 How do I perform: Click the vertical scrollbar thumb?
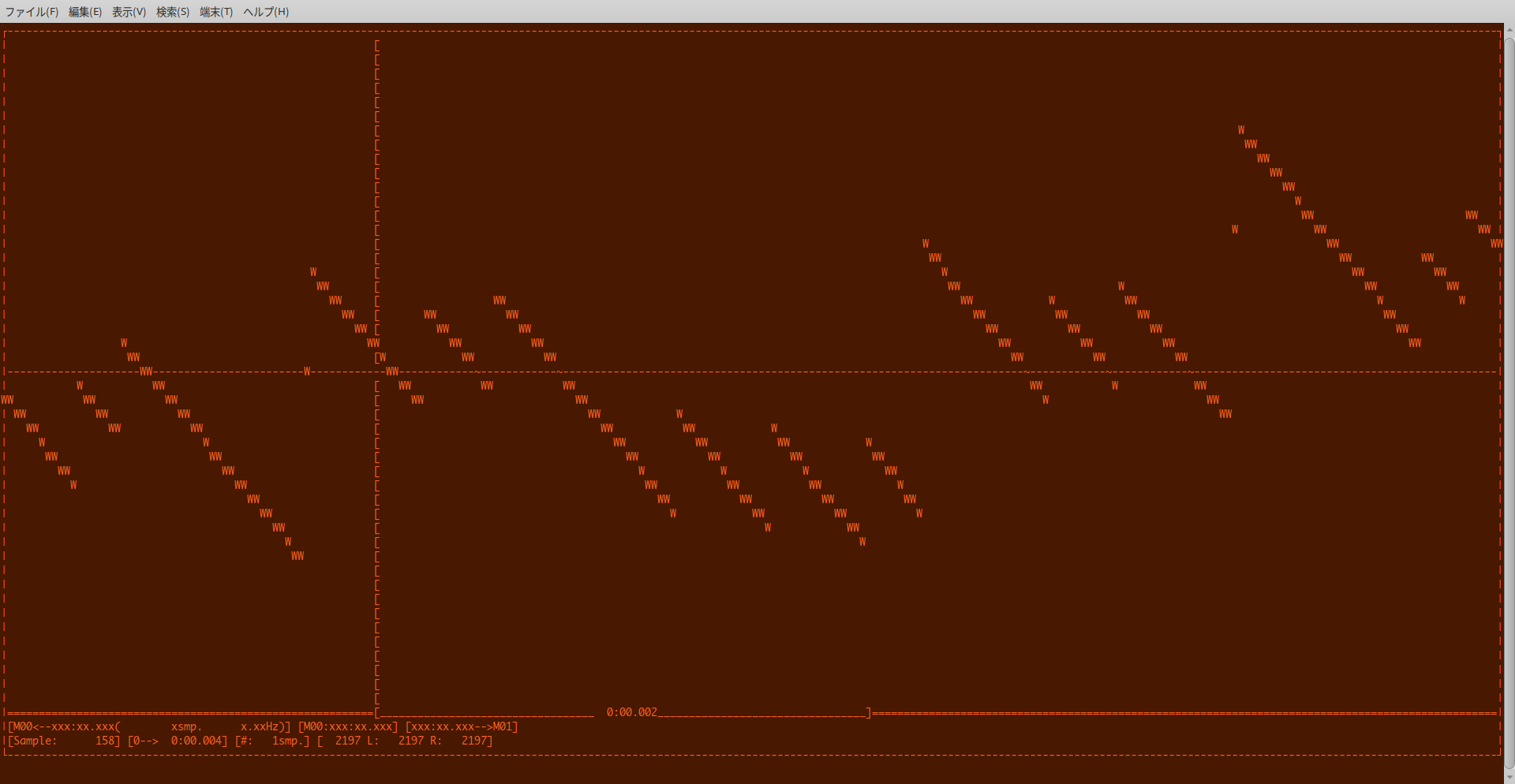(x=1509, y=394)
